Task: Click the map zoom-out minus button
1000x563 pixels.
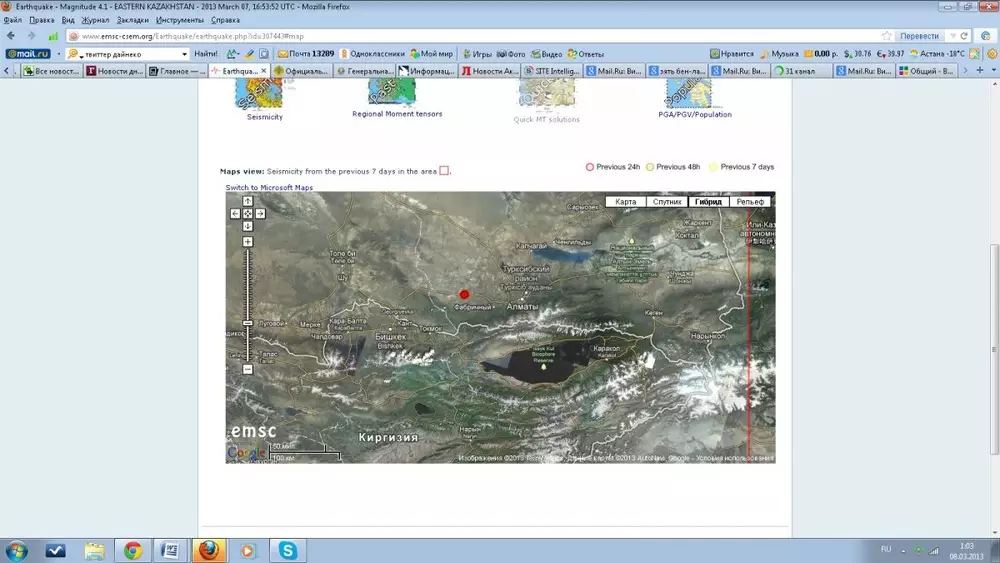Action: [x=248, y=370]
